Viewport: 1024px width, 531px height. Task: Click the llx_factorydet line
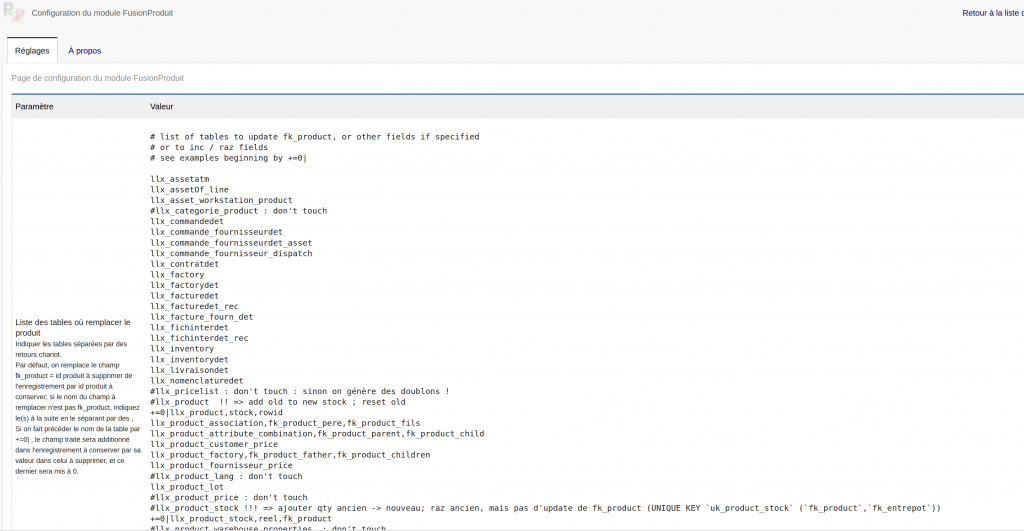[184, 285]
